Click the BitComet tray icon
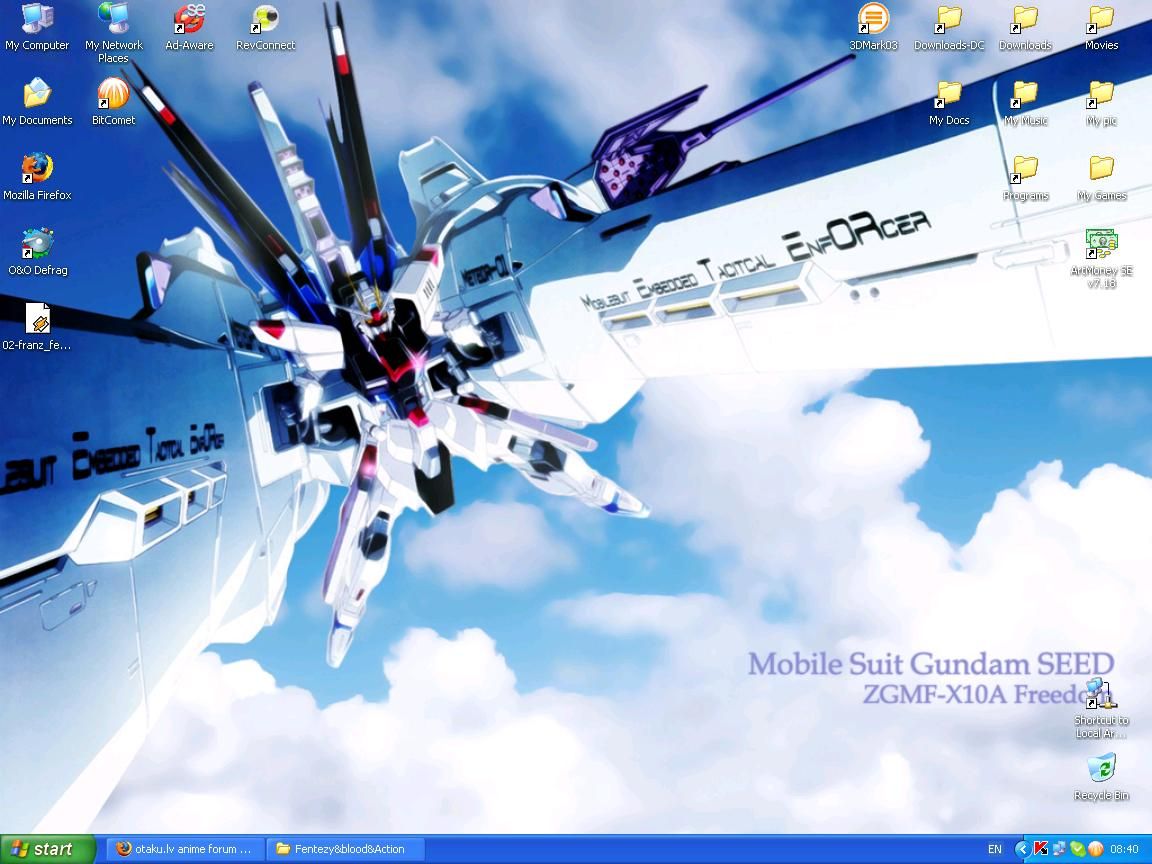Image resolution: width=1152 pixels, height=864 pixels. [1095, 849]
